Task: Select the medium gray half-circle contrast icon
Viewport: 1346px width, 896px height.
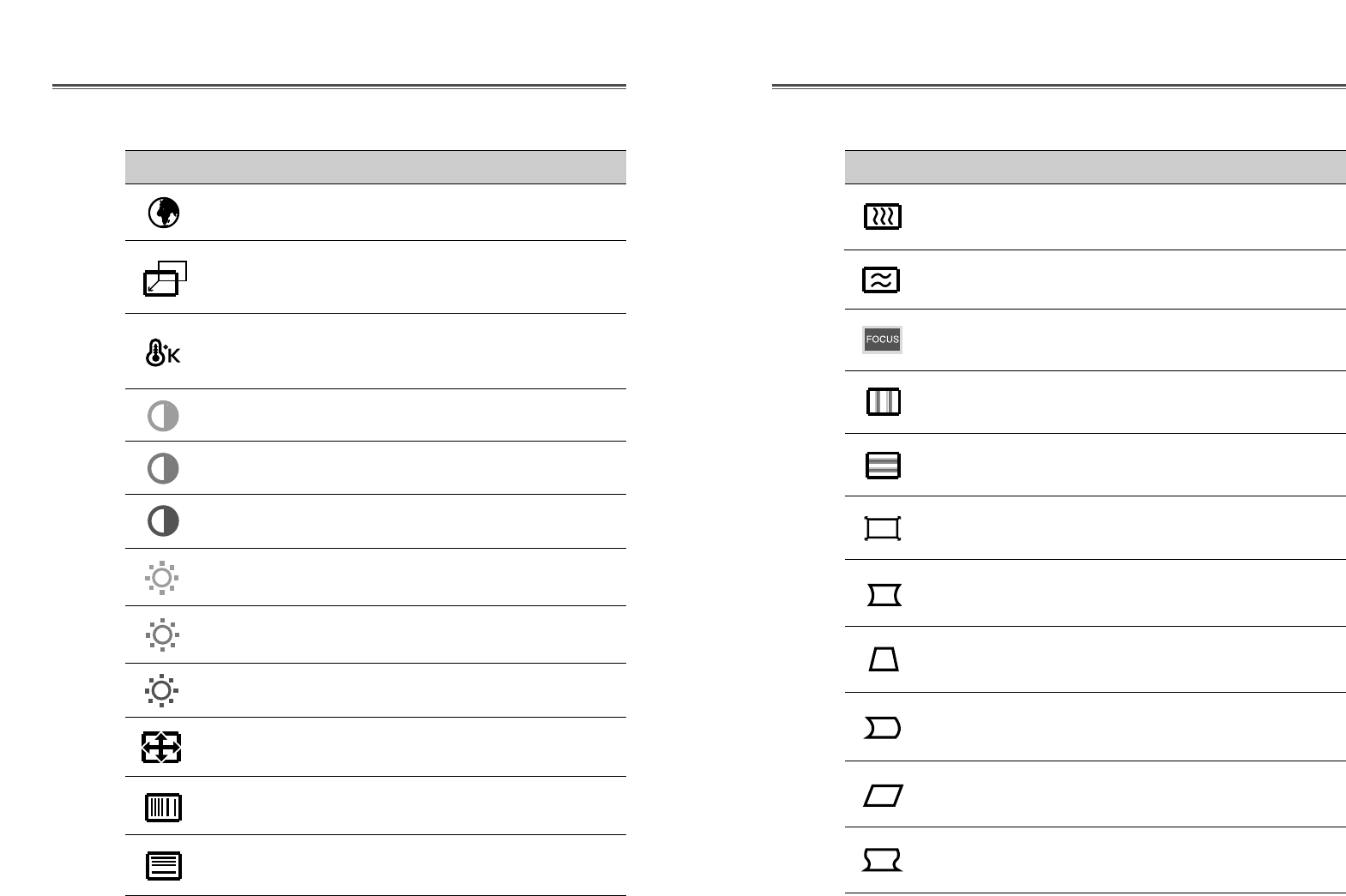Action: [163, 469]
